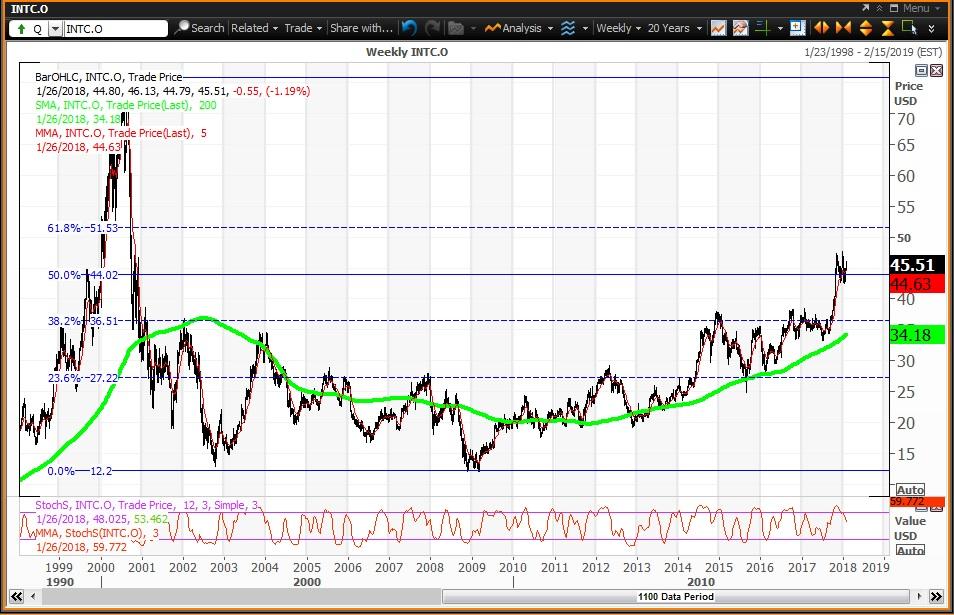Click the double up-chevron collapse icon in title bar

879,8
